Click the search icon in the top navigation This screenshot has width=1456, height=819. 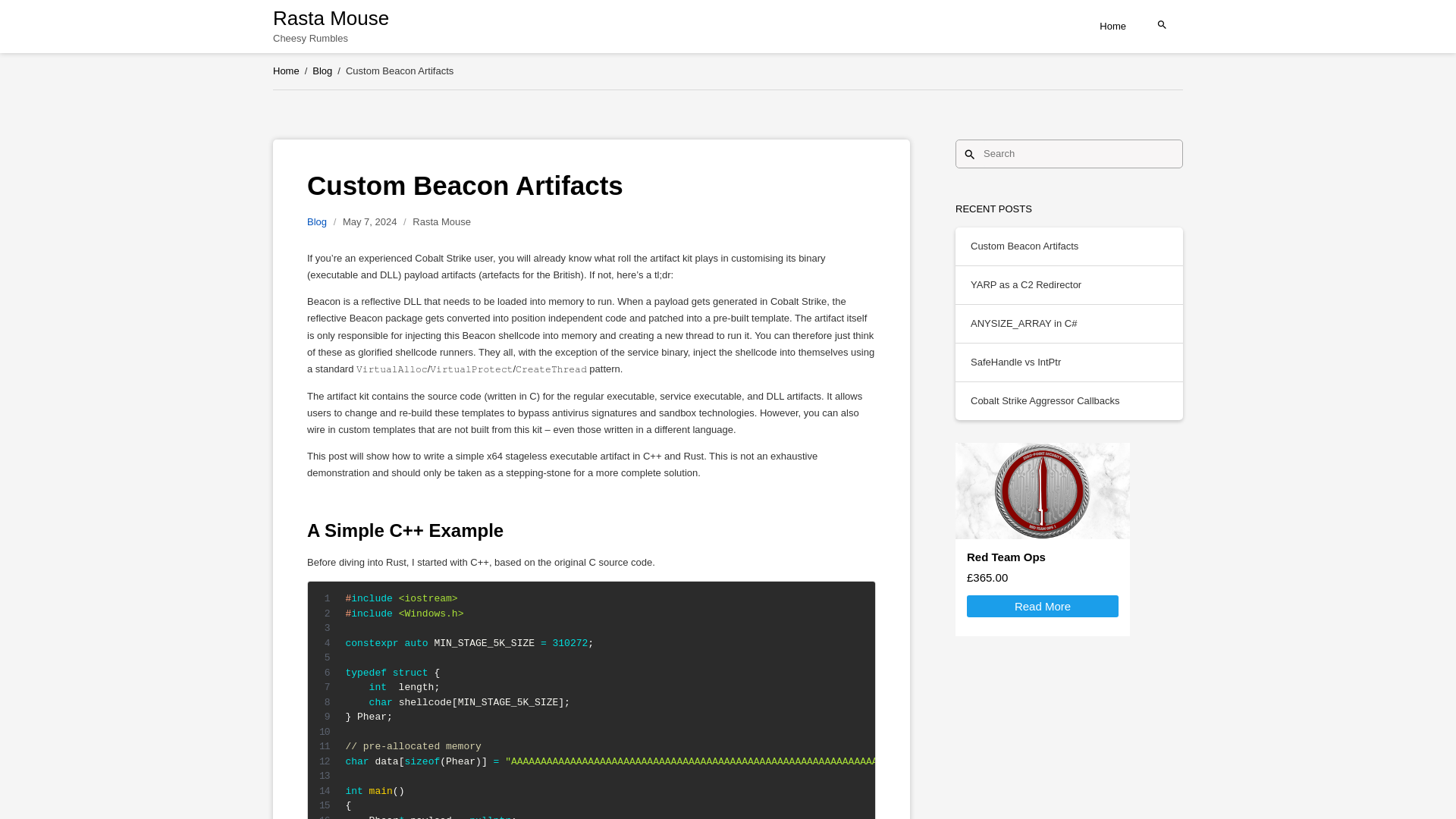1161,24
